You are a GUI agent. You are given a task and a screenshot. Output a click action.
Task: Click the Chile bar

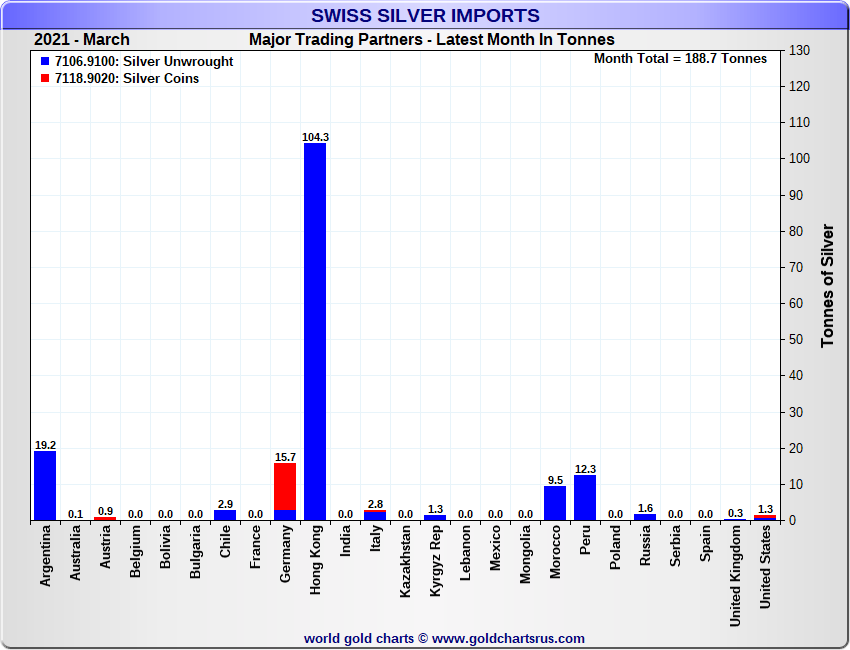[x=225, y=515]
